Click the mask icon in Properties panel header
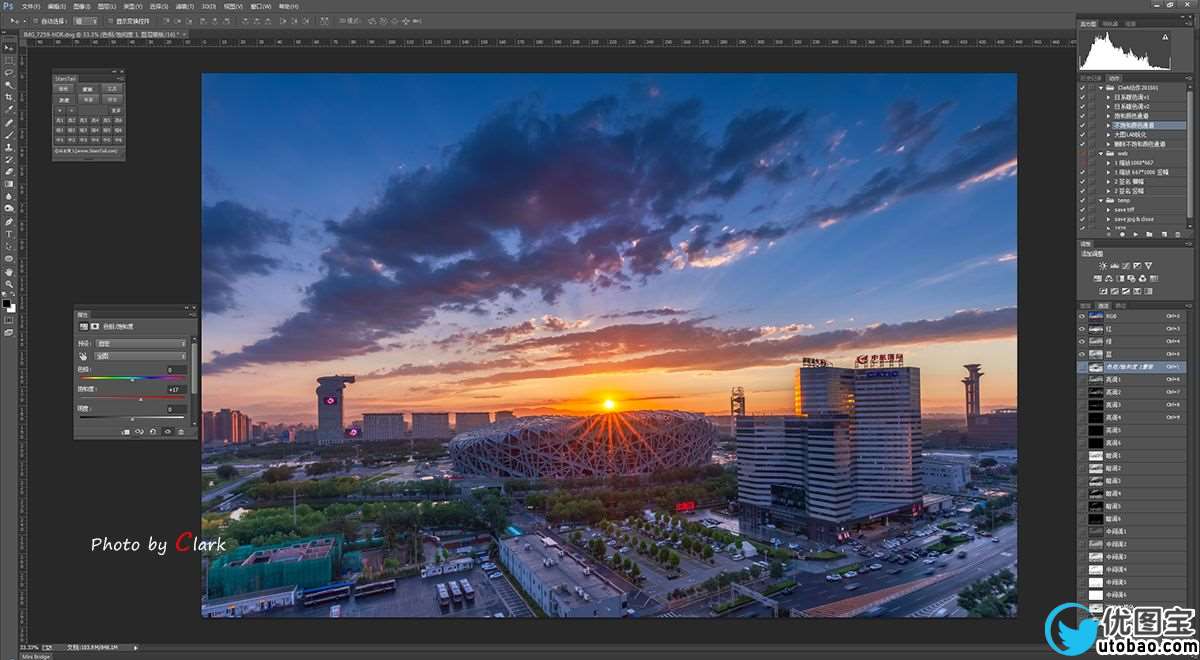The height and width of the screenshot is (660, 1200). (94, 326)
